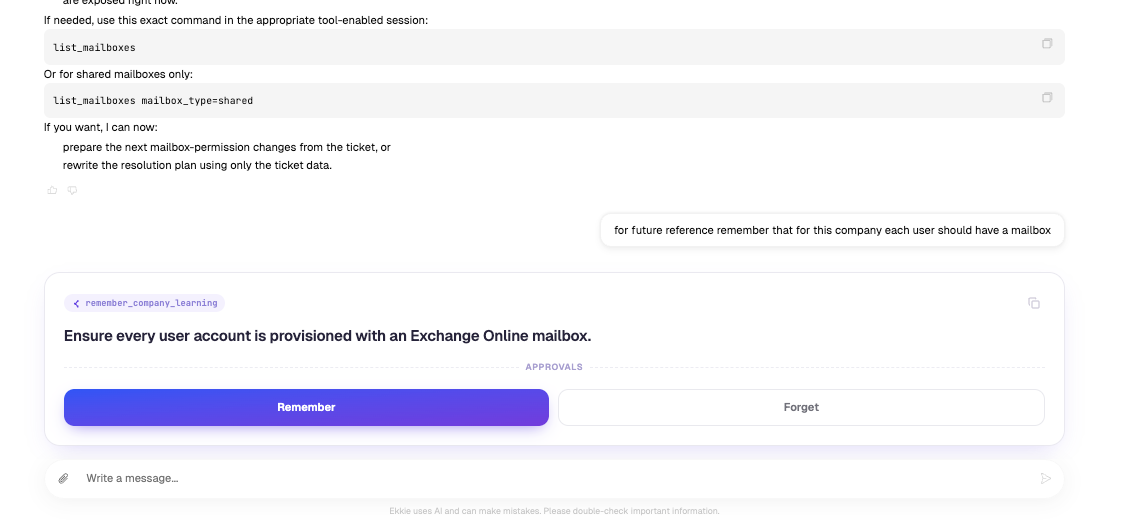Viewport: 1124px width, 527px height.
Task: Copy the list_mailboxes command code block
Action: point(1047,44)
